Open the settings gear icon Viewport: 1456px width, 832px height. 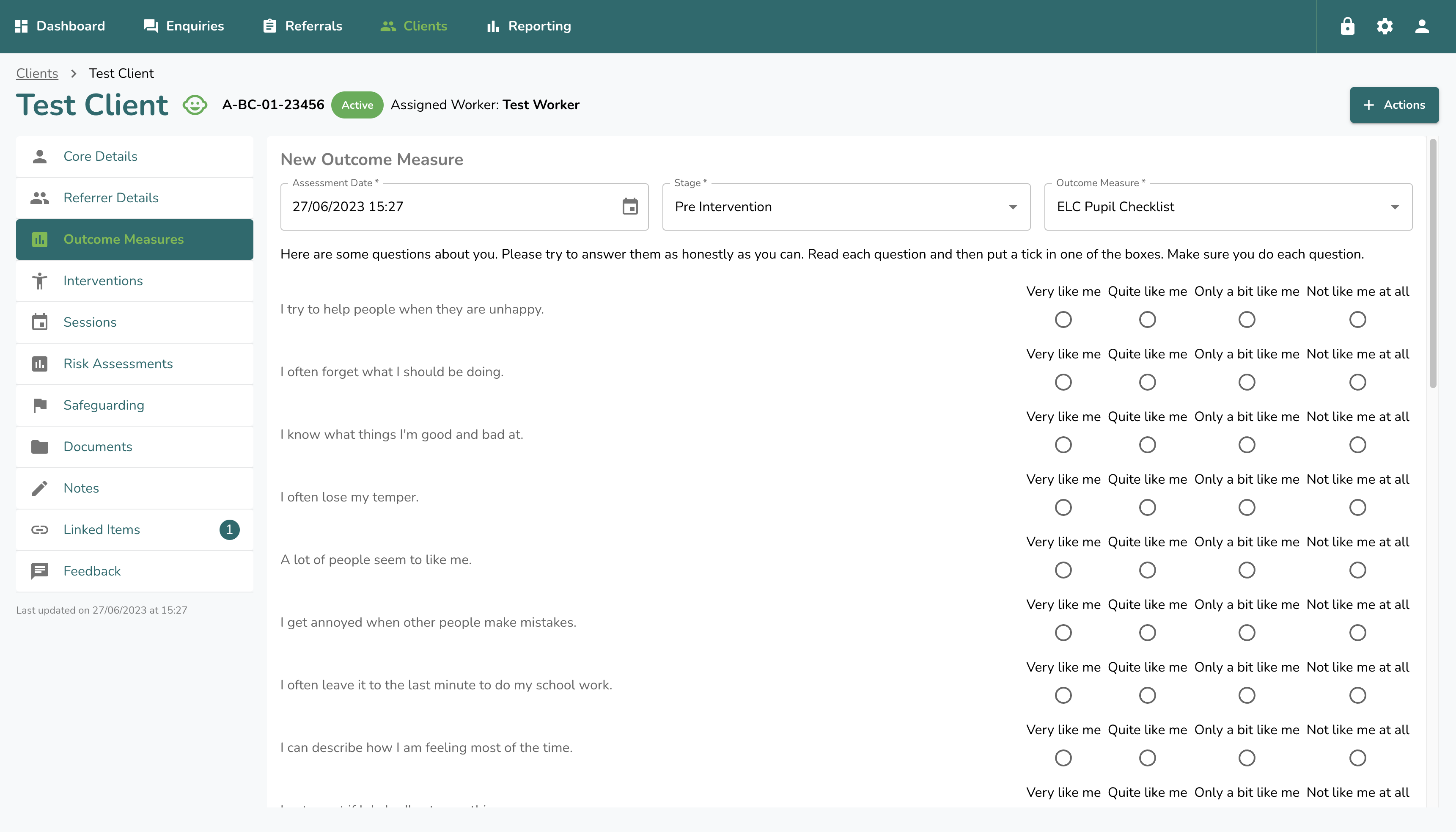pos(1385,26)
